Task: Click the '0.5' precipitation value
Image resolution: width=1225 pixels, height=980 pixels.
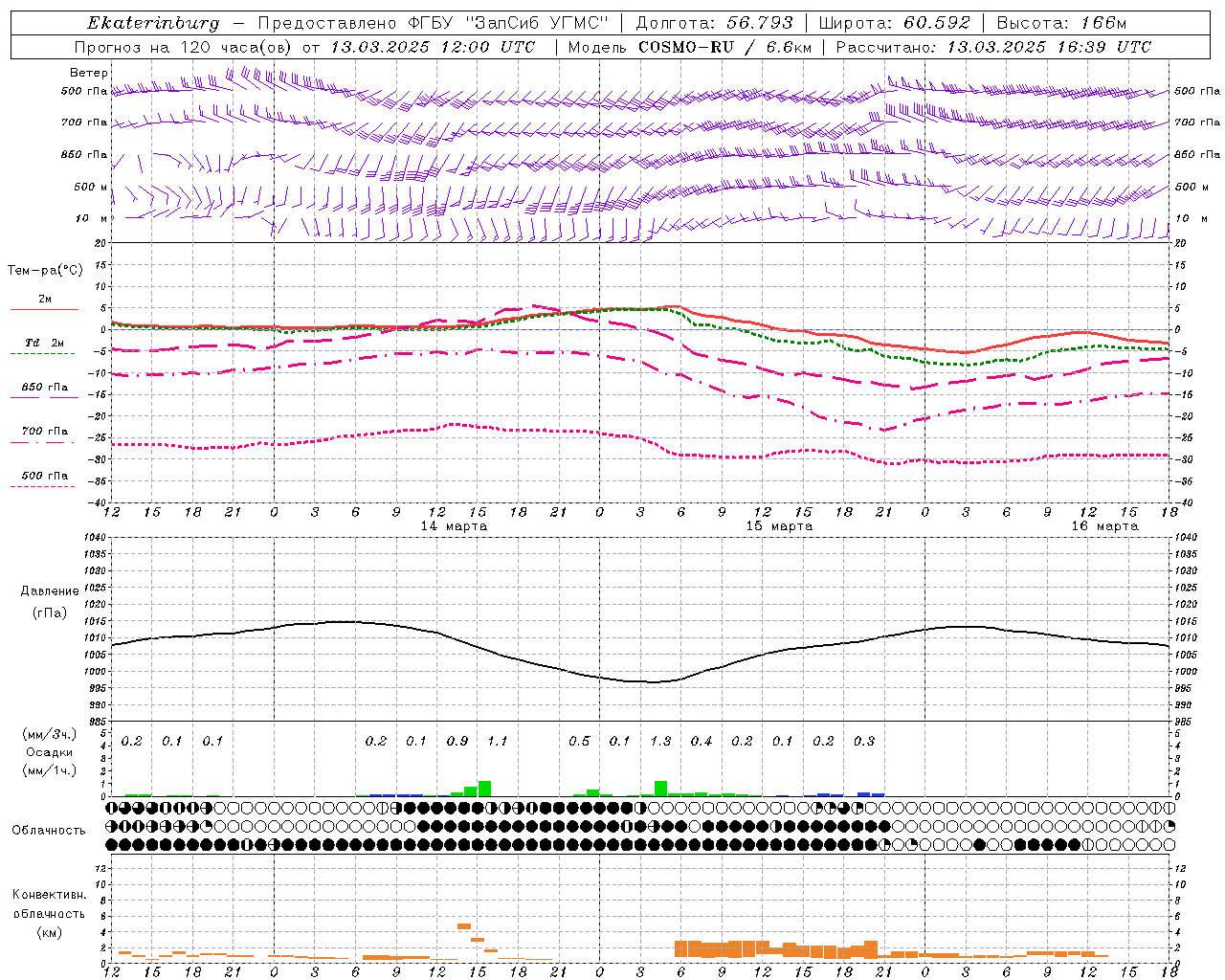Action: 579,741
